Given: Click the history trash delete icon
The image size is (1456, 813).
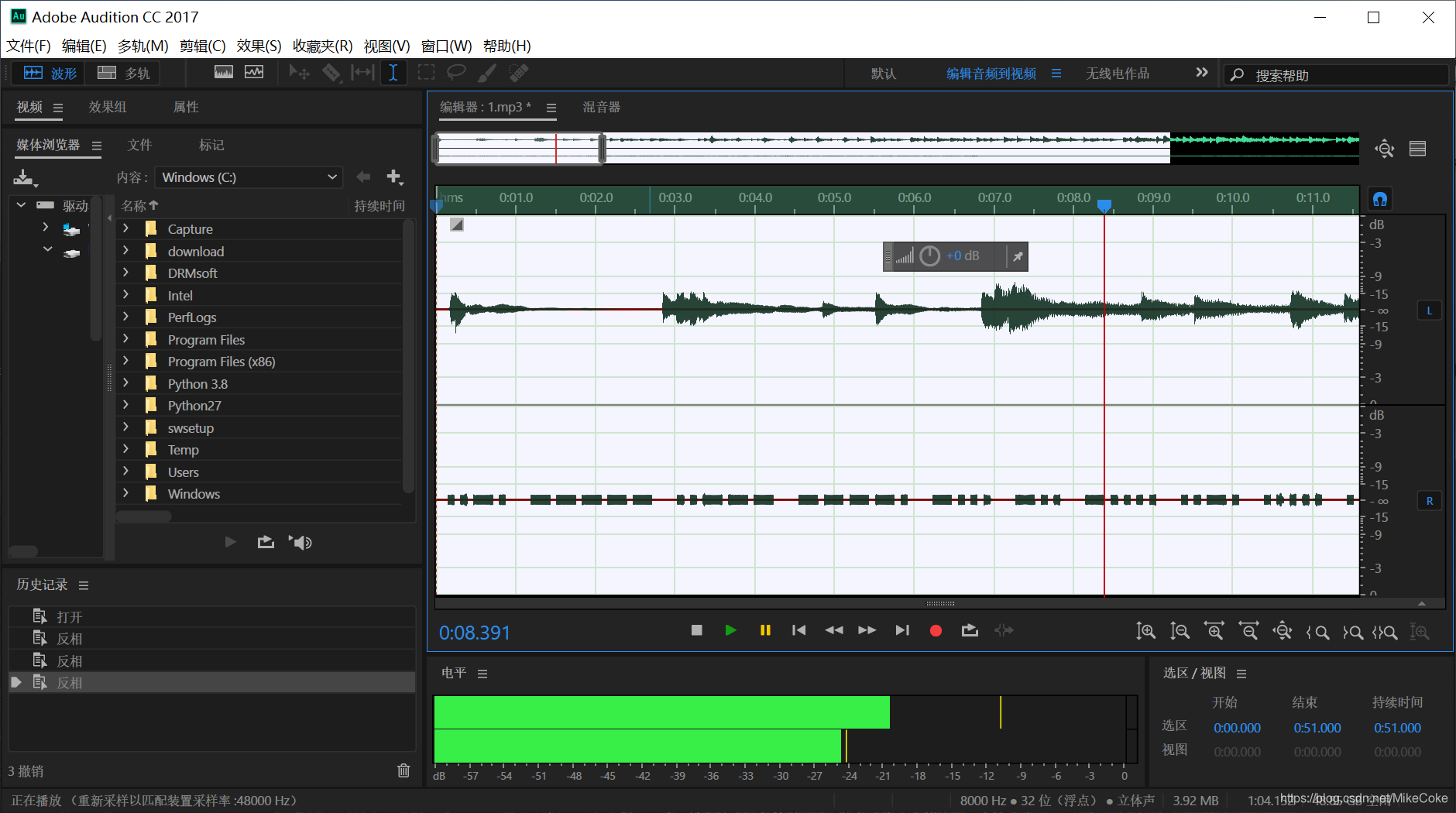Looking at the screenshot, I should tap(403, 770).
